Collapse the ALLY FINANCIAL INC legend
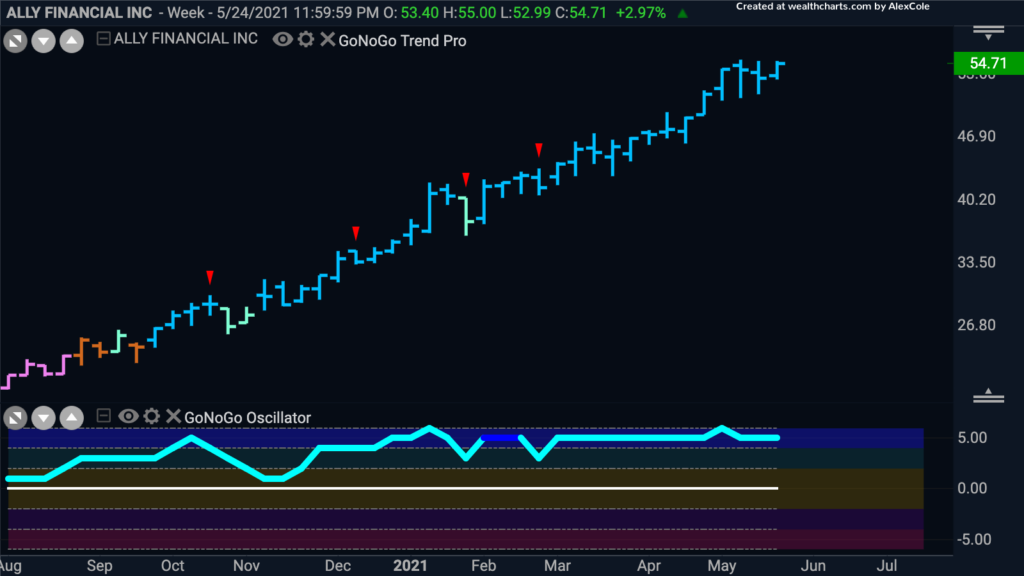 pyautogui.click(x=103, y=39)
